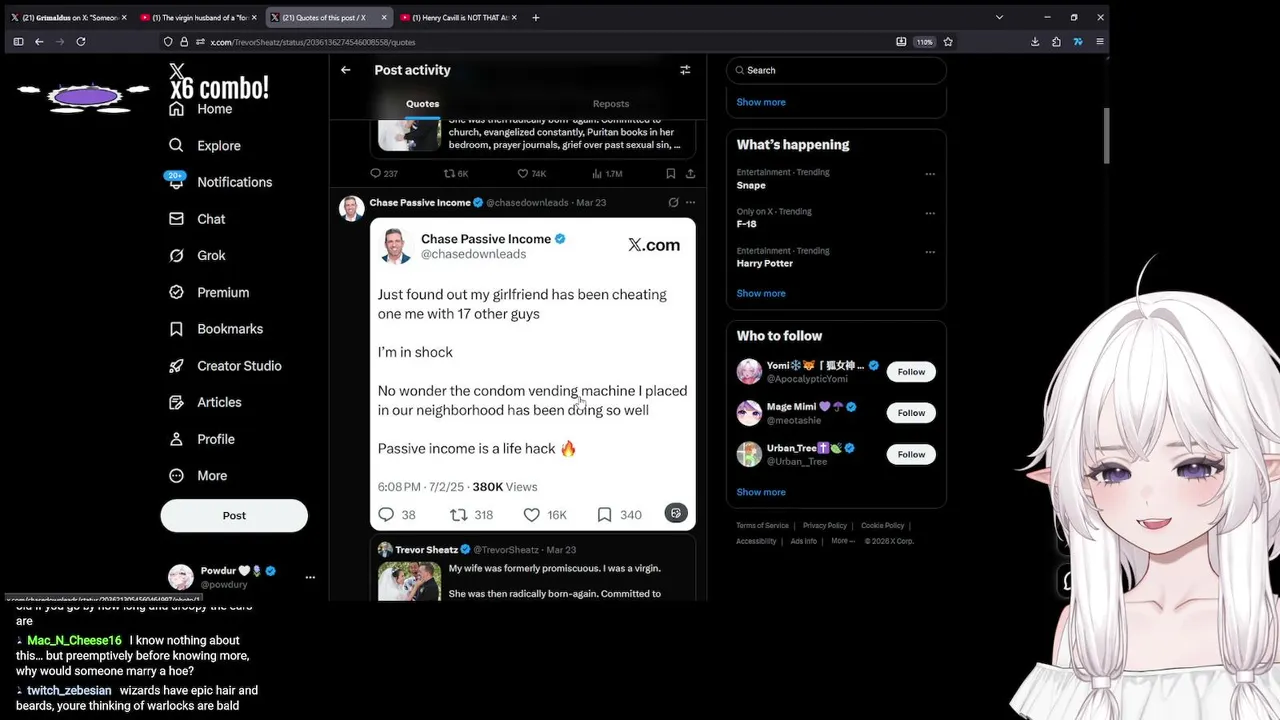
Task: Bookmark this page with the star
Action: pyautogui.click(x=948, y=42)
